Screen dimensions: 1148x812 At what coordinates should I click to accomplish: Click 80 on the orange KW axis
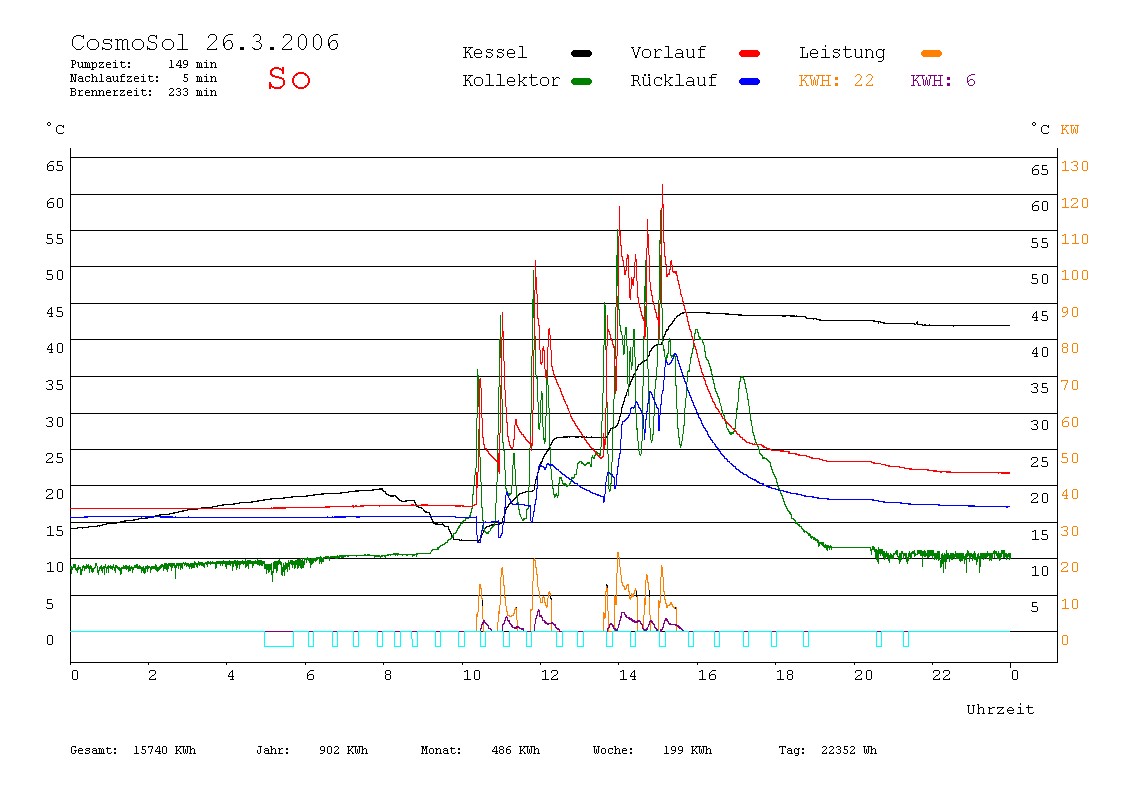[x=1070, y=349]
